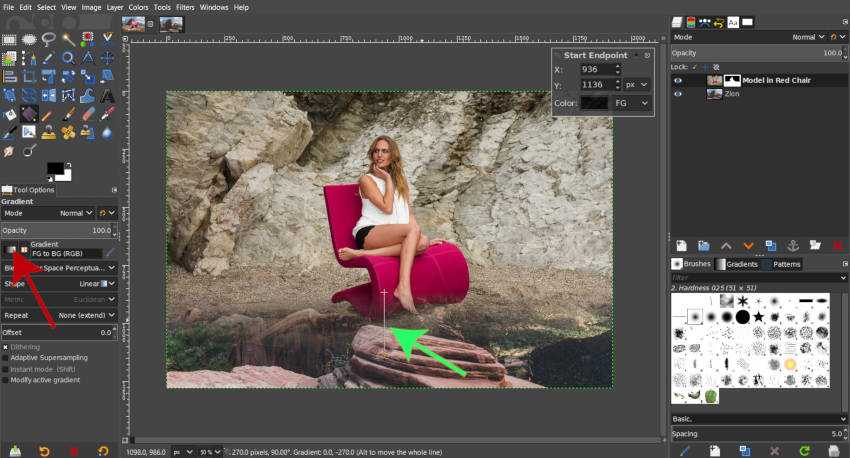
Task: Enable Adaptive Supersampling checkbox
Action: pos(6,356)
